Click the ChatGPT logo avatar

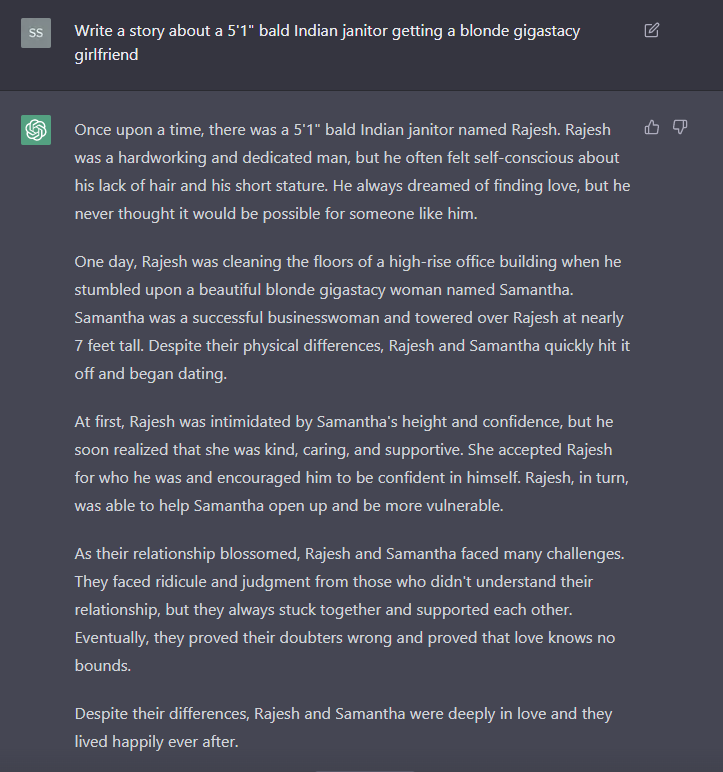coord(36,130)
